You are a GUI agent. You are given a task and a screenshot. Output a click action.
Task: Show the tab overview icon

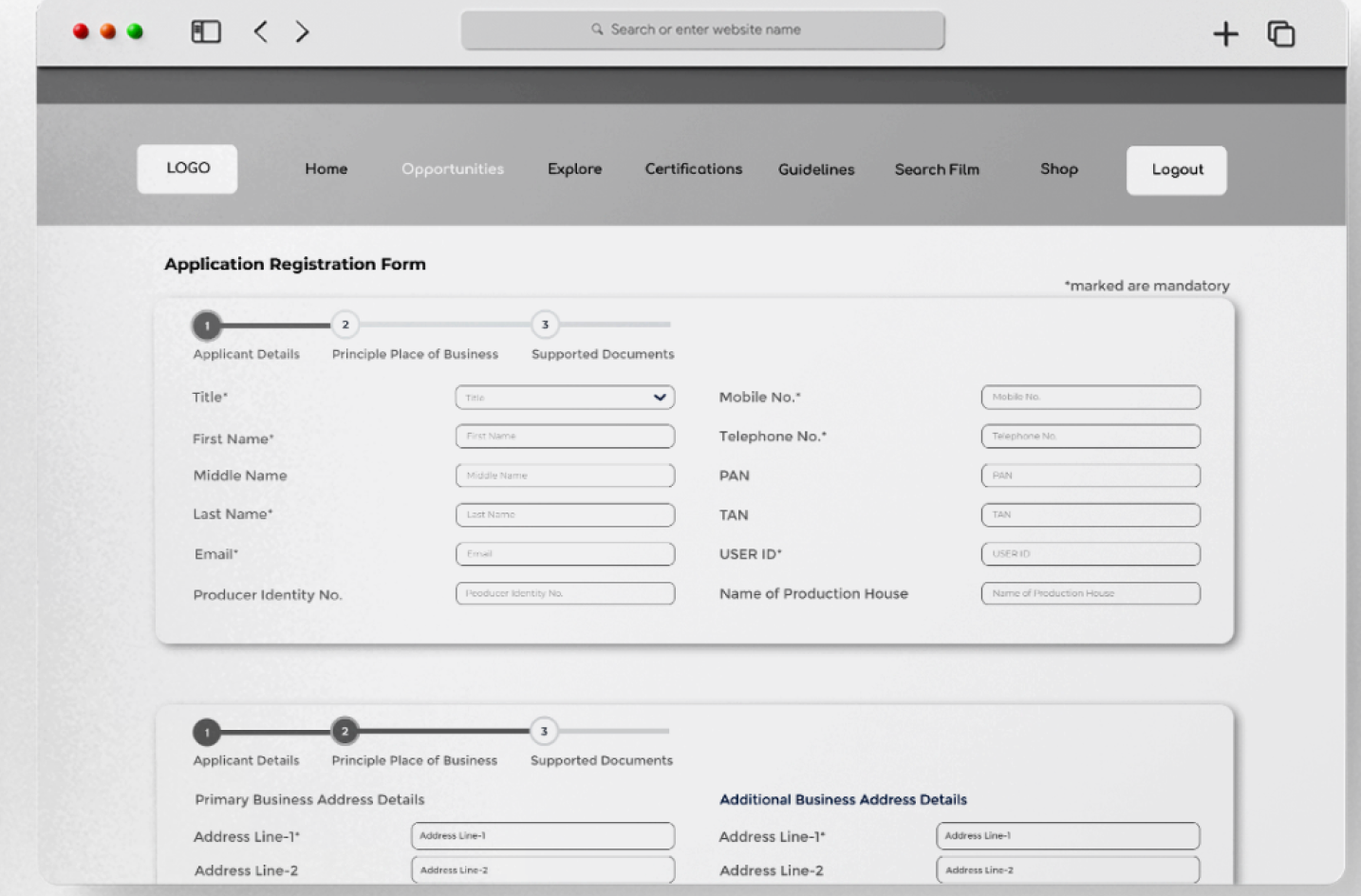(x=1281, y=34)
